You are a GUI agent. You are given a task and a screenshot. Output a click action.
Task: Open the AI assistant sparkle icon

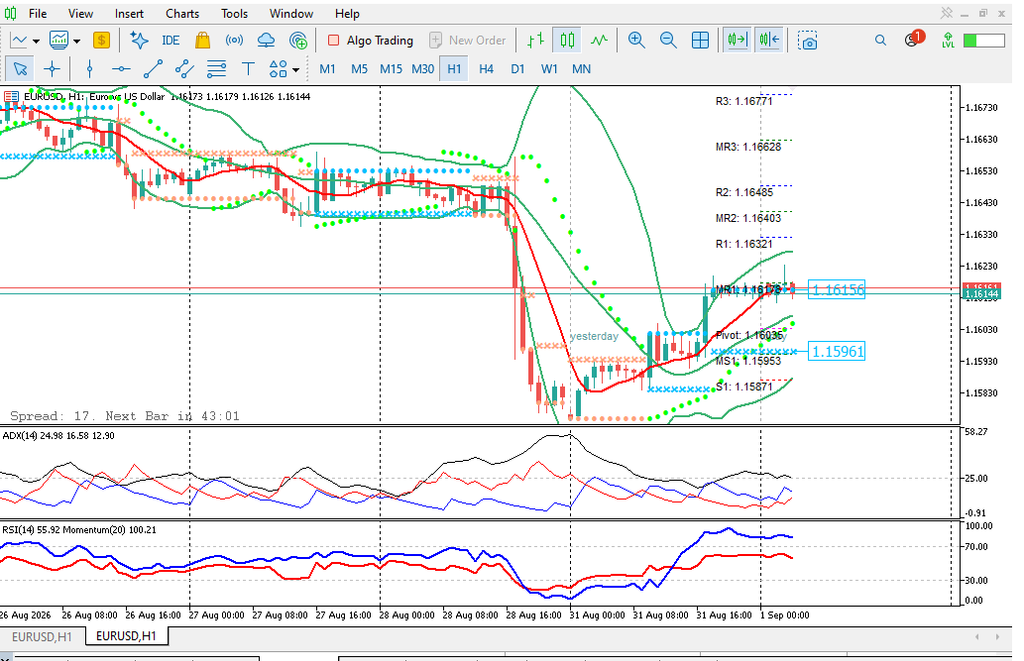point(138,40)
